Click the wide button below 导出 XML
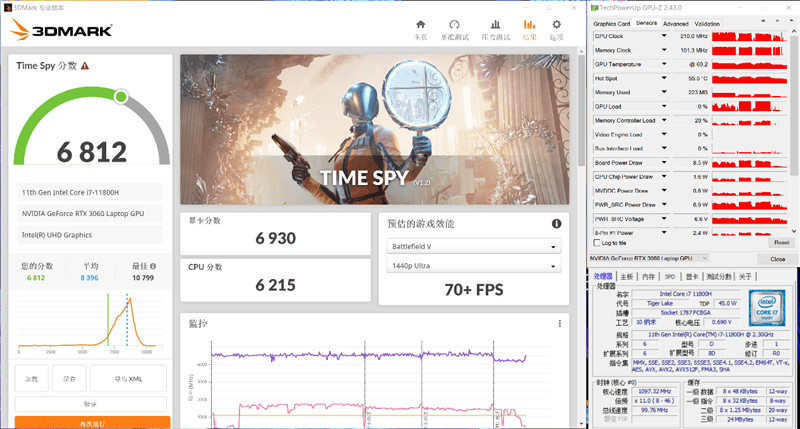800x429 pixels. coord(90,404)
